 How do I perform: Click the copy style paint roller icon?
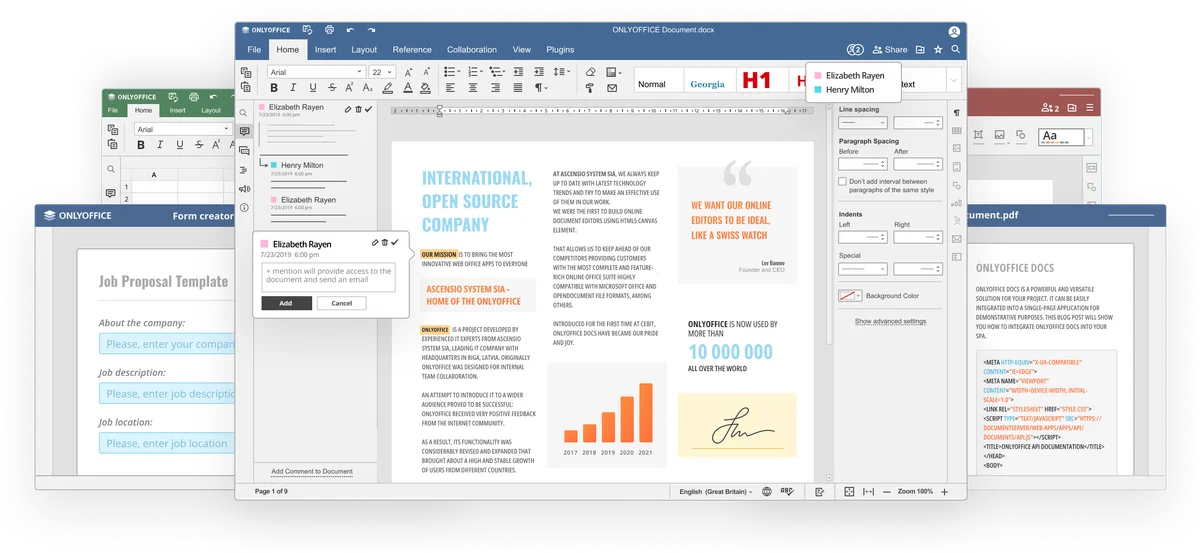pos(590,88)
